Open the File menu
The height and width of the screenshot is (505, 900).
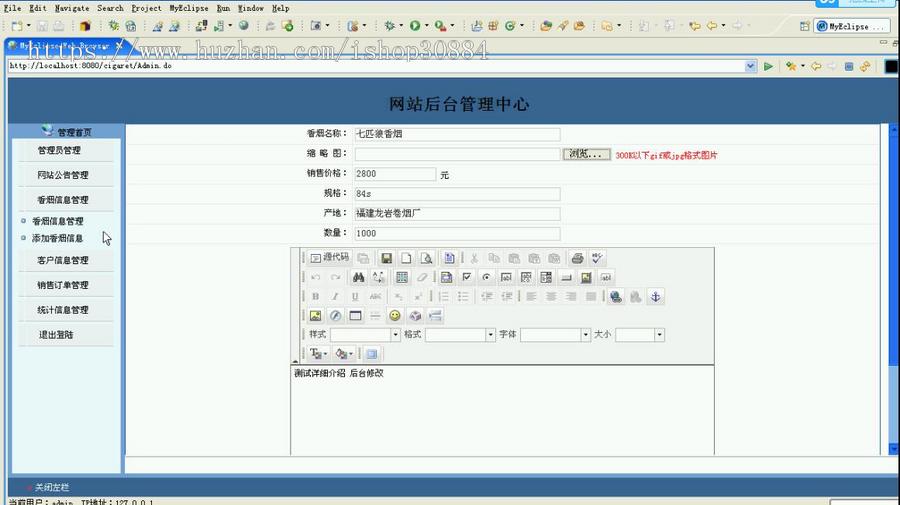12,8
